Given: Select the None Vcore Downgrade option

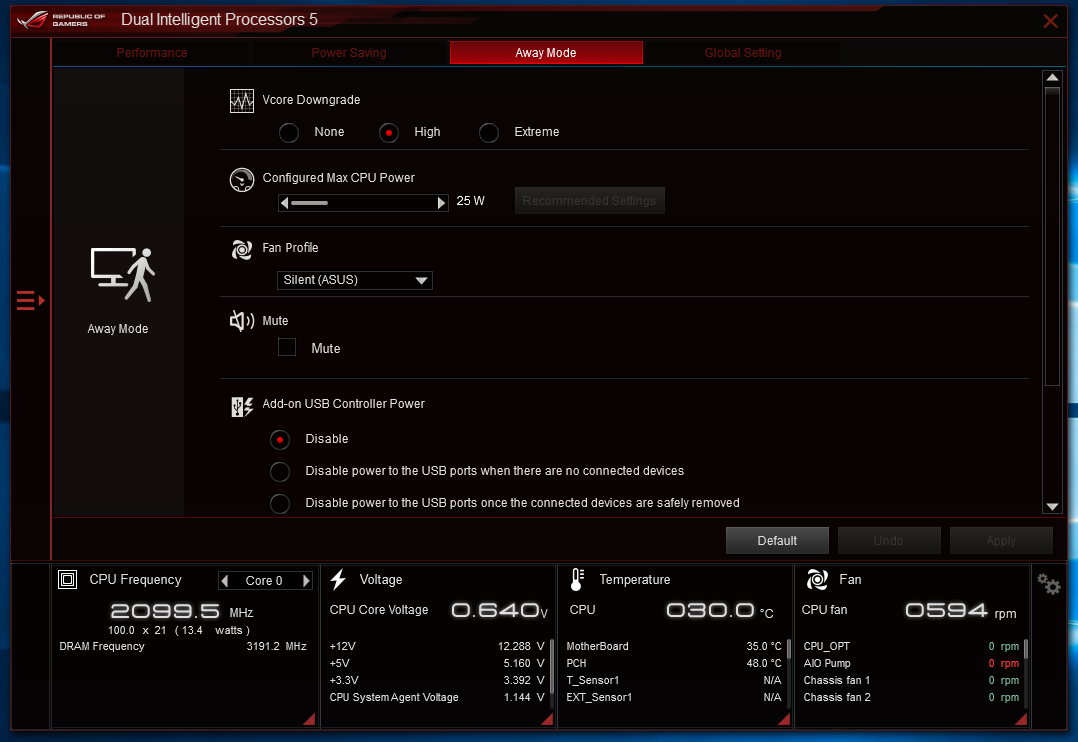Looking at the screenshot, I should [x=289, y=133].
